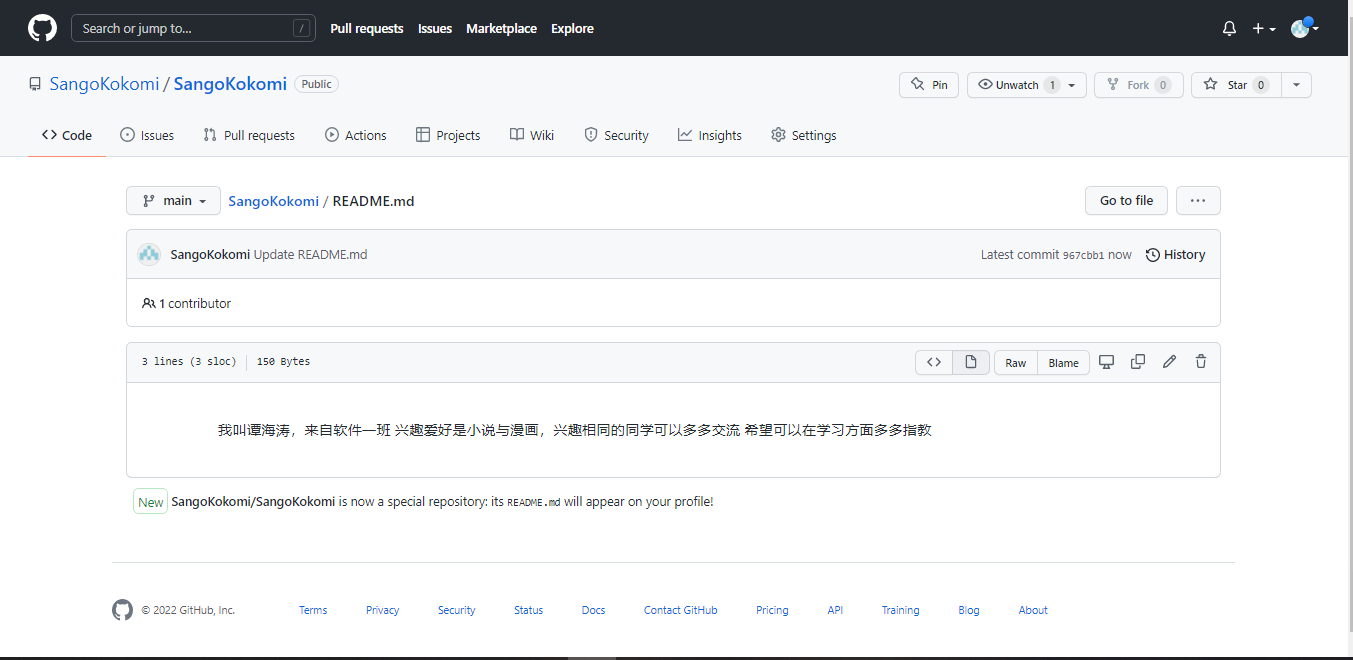Open Explore in top navigation
Image resolution: width=1353 pixels, height=660 pixels.
(572, 29)
